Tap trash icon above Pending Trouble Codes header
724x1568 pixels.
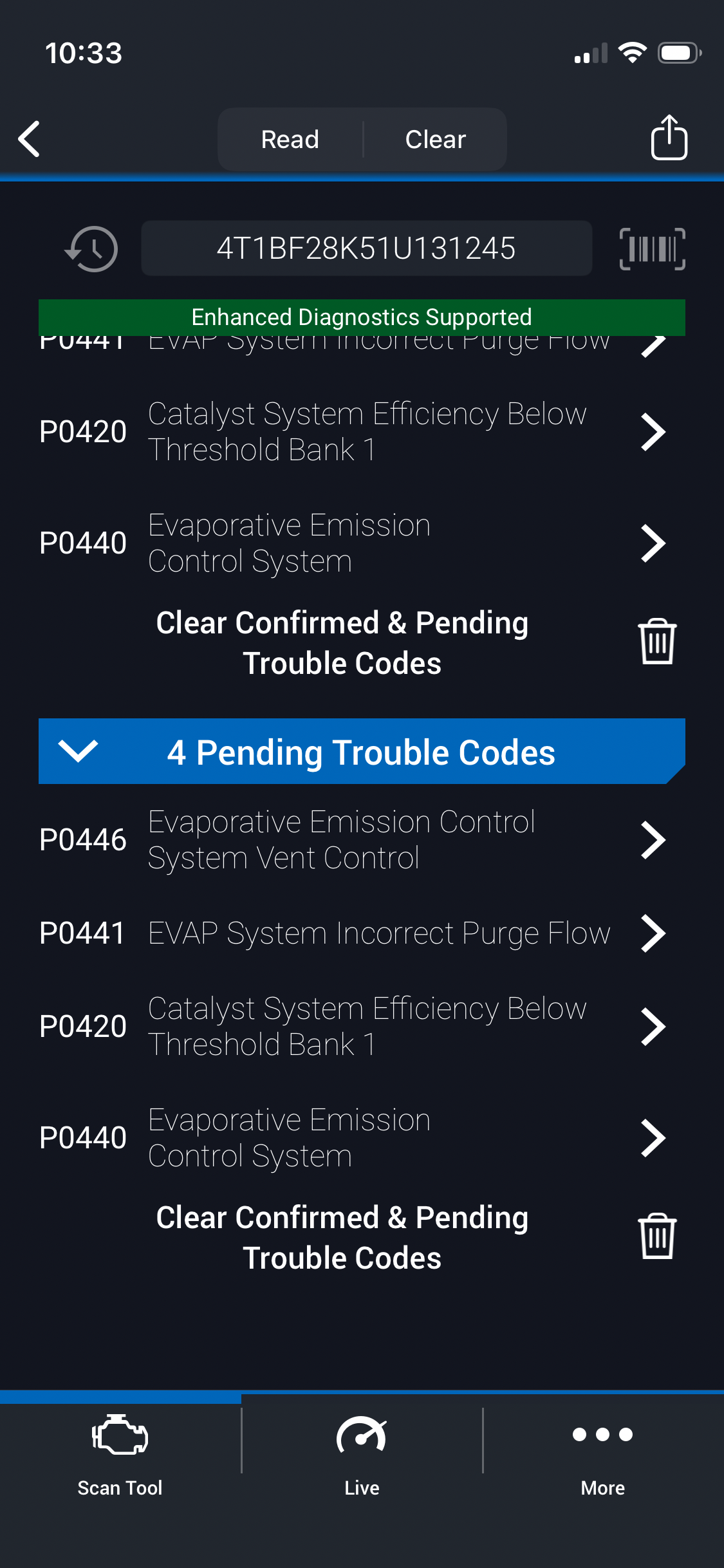point(656,642)
